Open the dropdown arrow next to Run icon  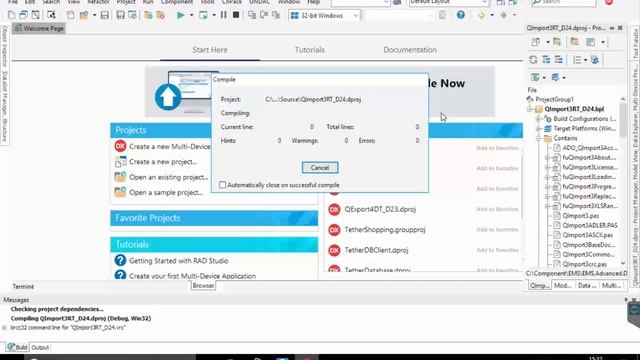tap(191, 16)
